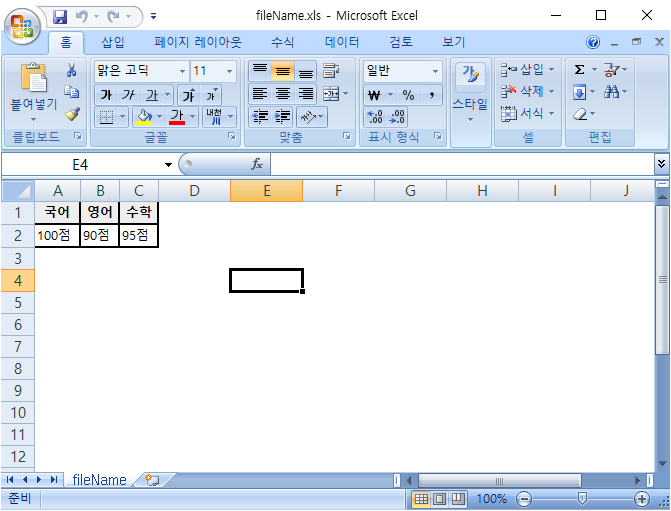This screenshot has height=511, width=671.
Task: Click the Cut scissors icon
Action: click(72, 70)
